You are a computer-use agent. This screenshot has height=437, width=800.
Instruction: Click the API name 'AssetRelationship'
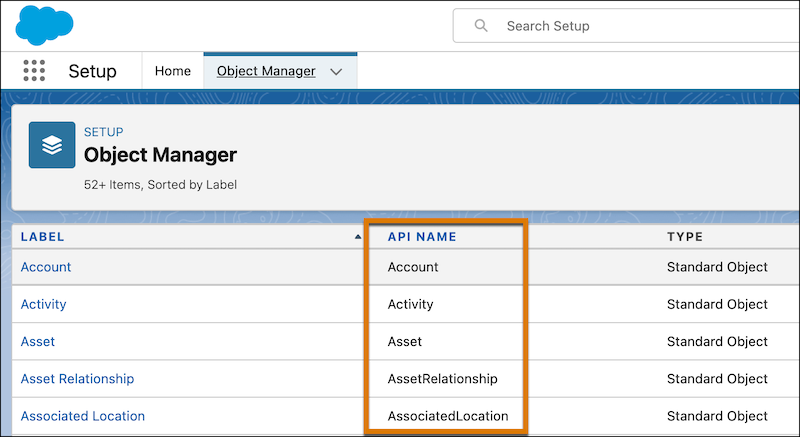[442, 379]
